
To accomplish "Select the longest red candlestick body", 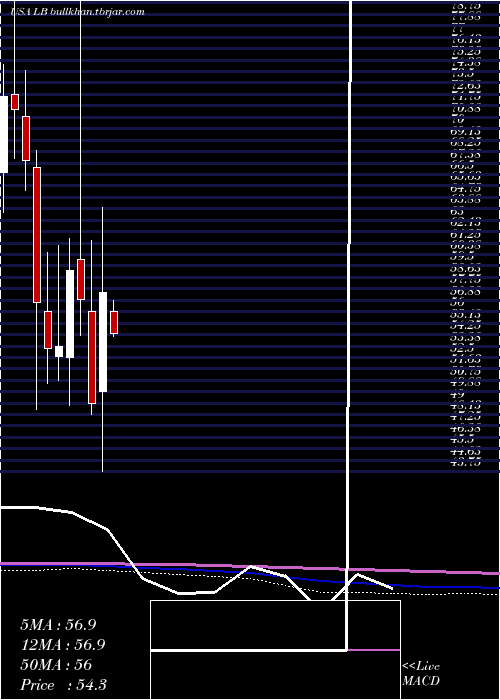I will coord(37,235).
